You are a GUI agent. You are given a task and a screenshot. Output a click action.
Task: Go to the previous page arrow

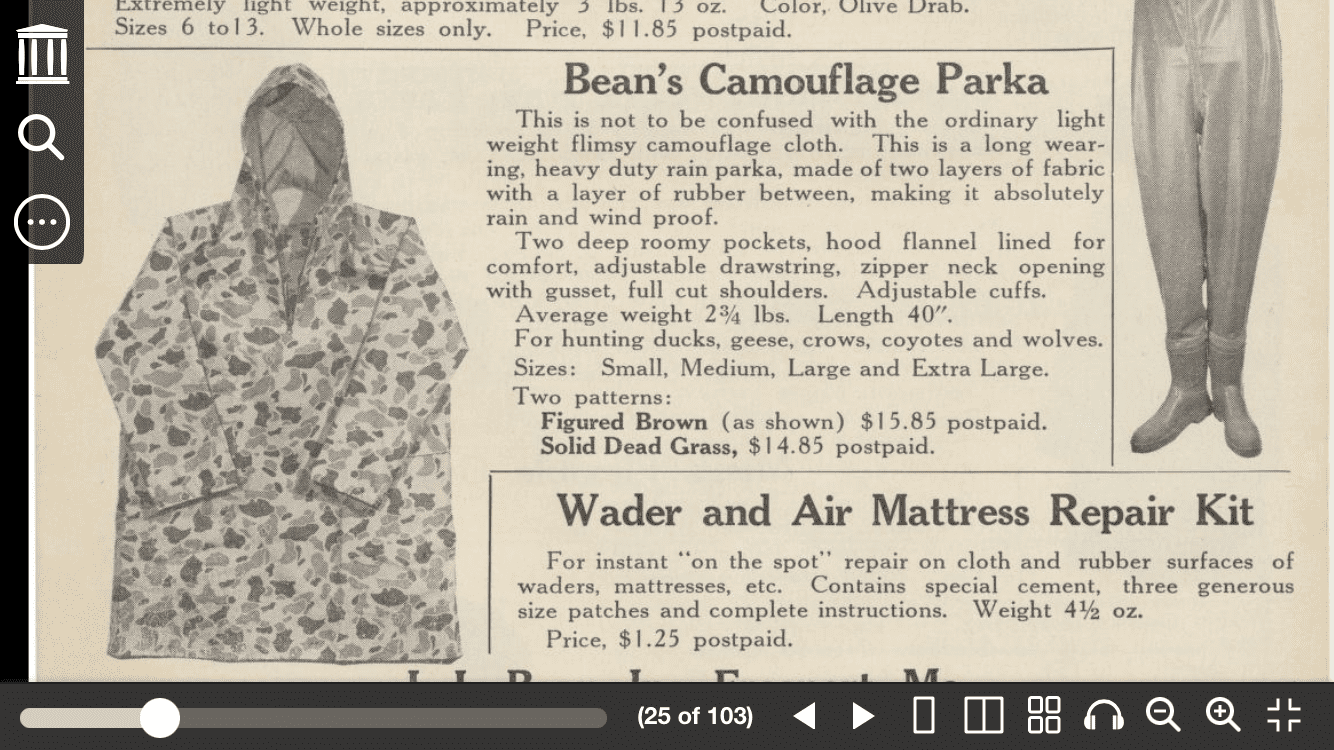tap(804, 716)
